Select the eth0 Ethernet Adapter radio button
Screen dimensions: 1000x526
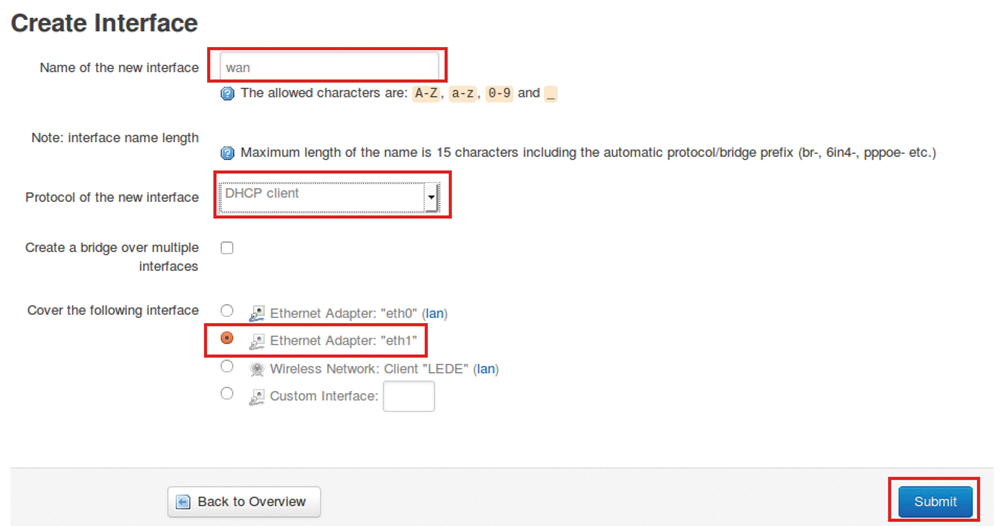coord(226,310)
